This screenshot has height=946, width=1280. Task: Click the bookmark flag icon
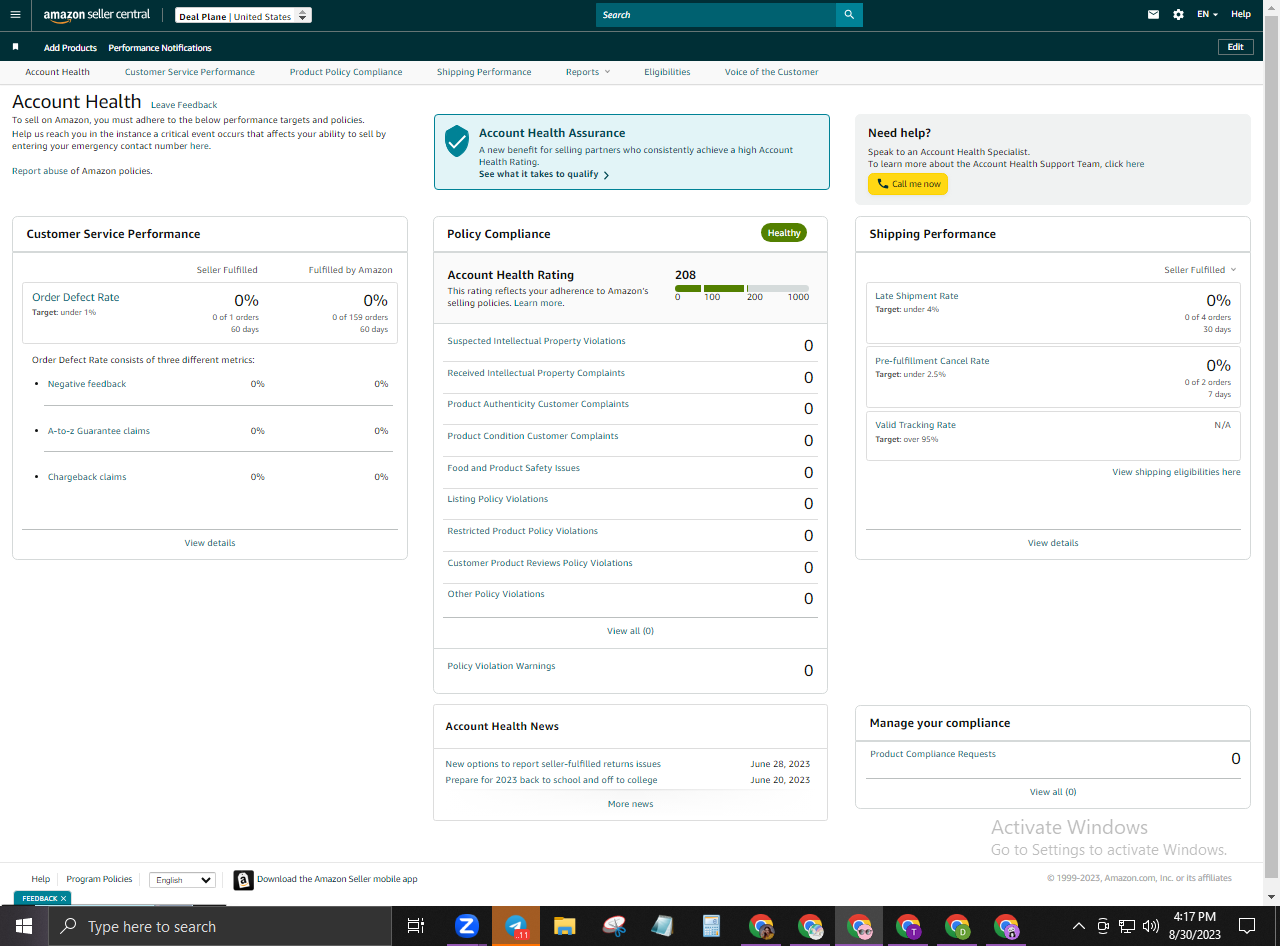(x=15, y=47)
